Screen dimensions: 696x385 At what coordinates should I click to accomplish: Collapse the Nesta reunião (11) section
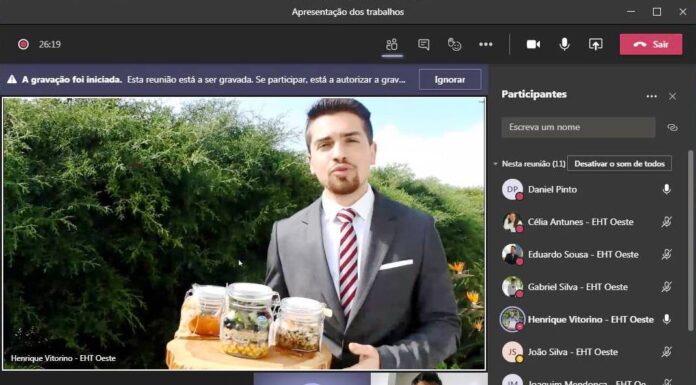point(495,164)
